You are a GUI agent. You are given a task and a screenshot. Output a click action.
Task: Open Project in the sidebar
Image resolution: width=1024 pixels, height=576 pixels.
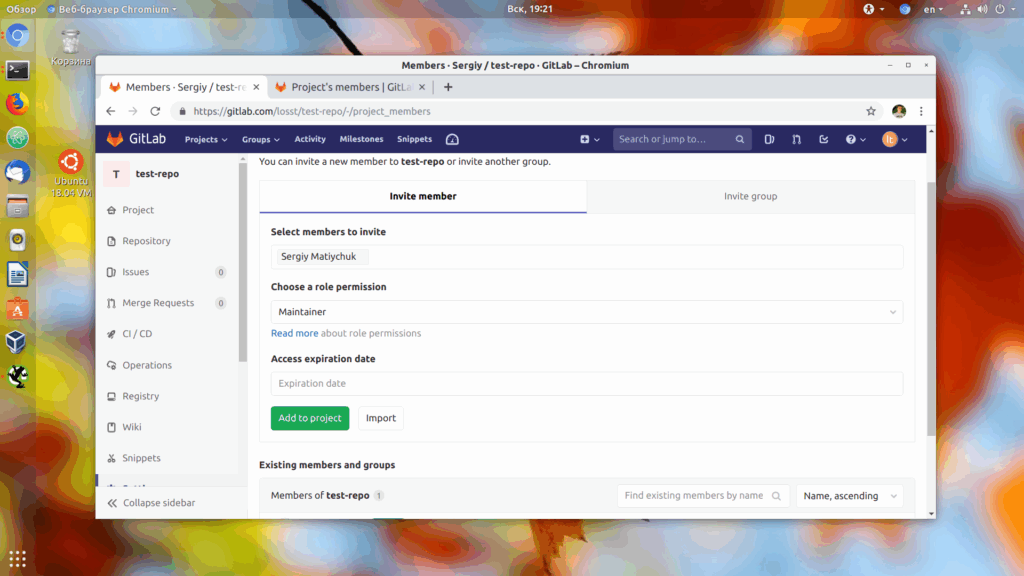[138, 210]
